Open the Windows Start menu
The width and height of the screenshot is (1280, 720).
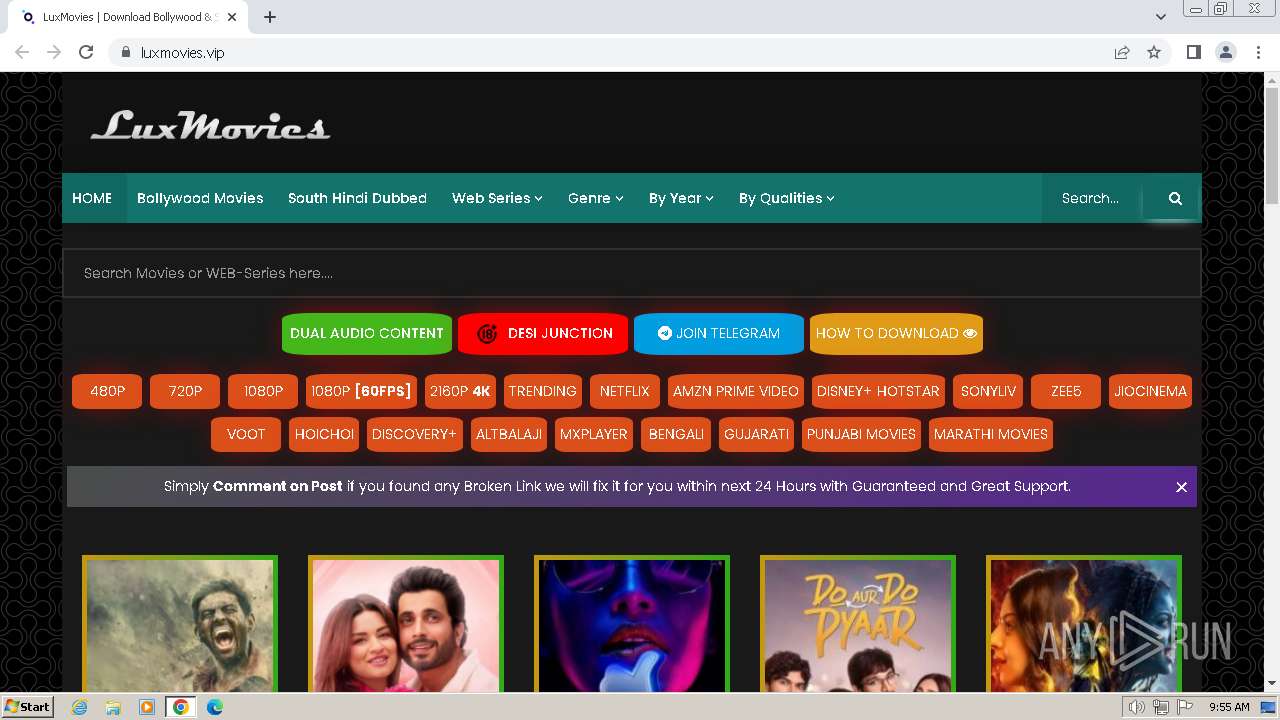click(28, 707)
